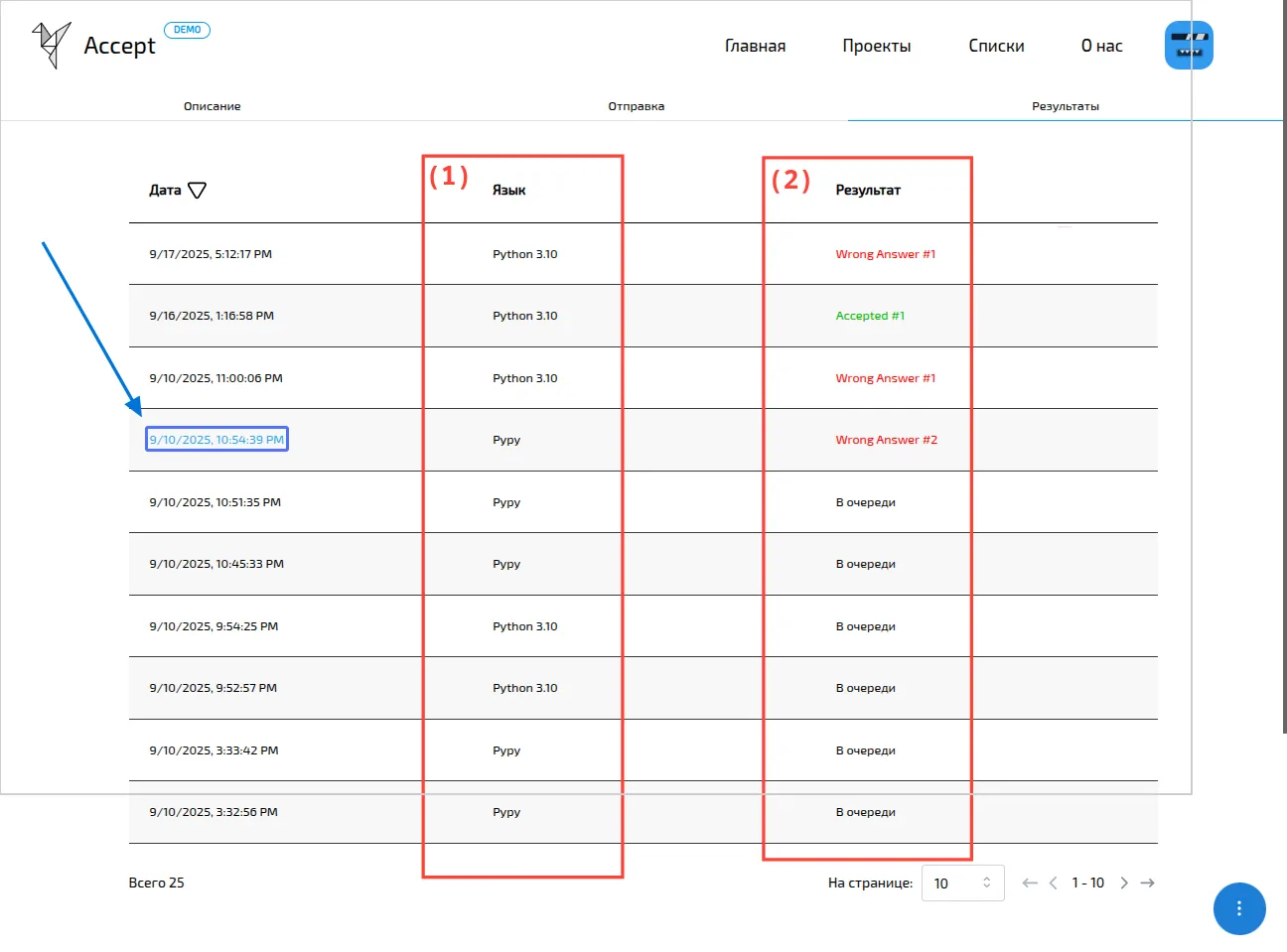The width and height of the screenshot is (1287, 952).
Task: Open submission dated 9/17/2025, 5:12:17 PM
Action: tap(211, 254)
